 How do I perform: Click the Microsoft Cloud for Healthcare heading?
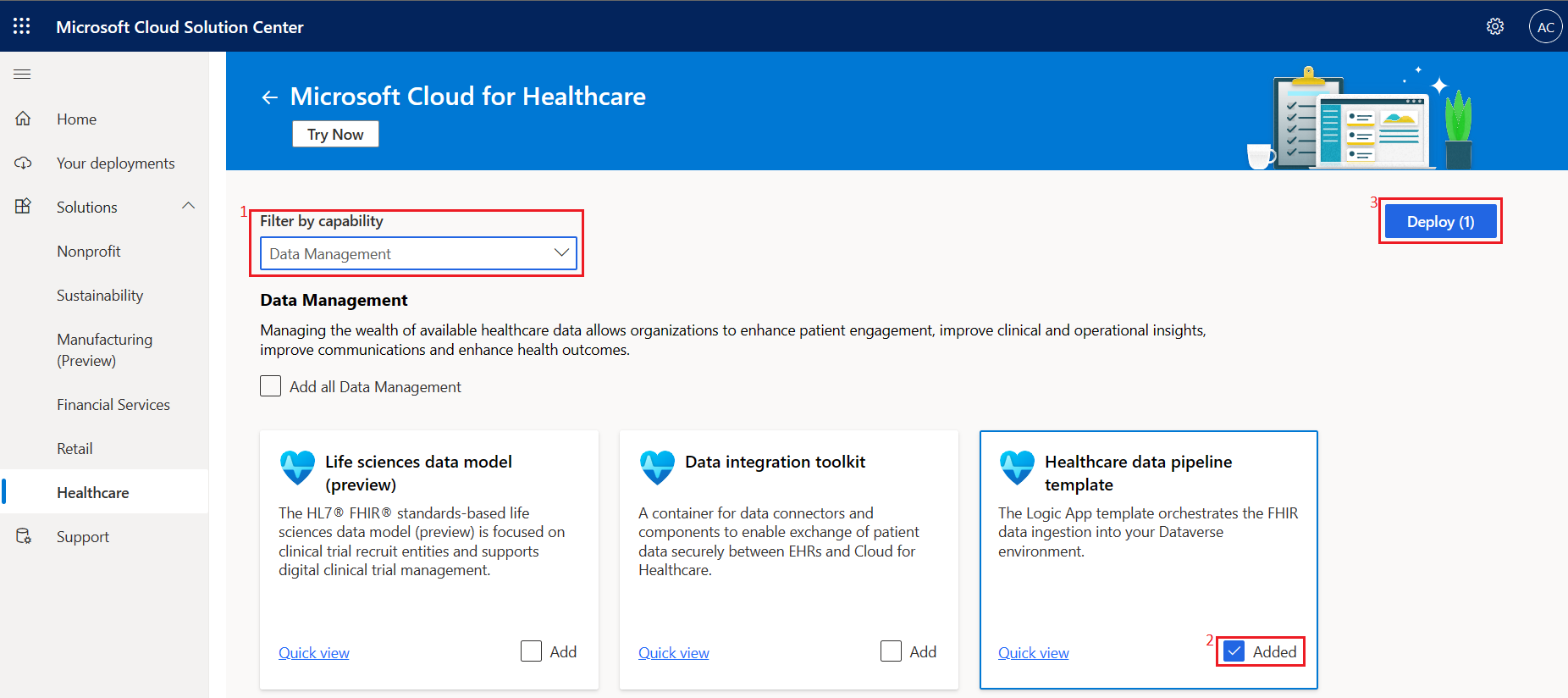(x=467, y=96)
